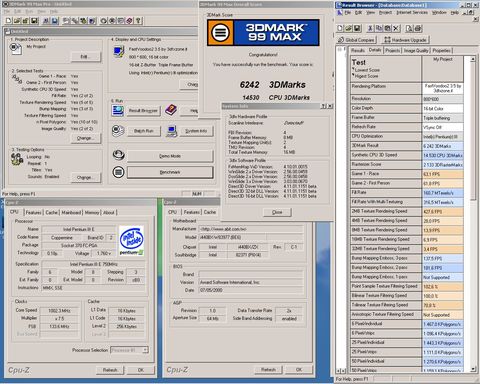This screenshot has height=384, width=480.
Task: Click the Manufacturer field in right CPU-Z
Action: click(x=251, y=229)
